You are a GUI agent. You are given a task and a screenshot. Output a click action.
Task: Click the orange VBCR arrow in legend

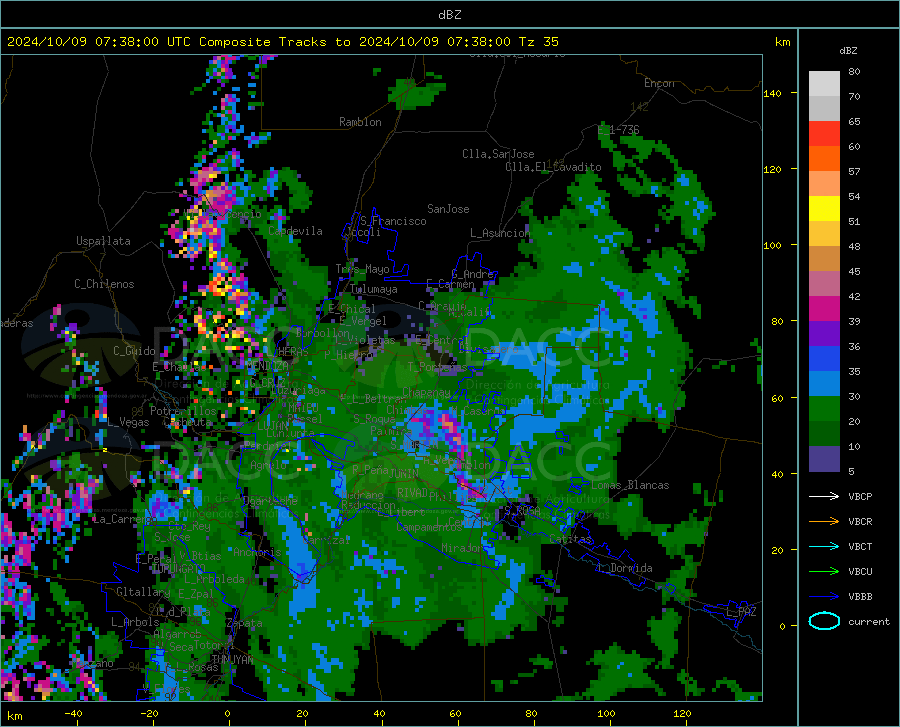(824, 521)
